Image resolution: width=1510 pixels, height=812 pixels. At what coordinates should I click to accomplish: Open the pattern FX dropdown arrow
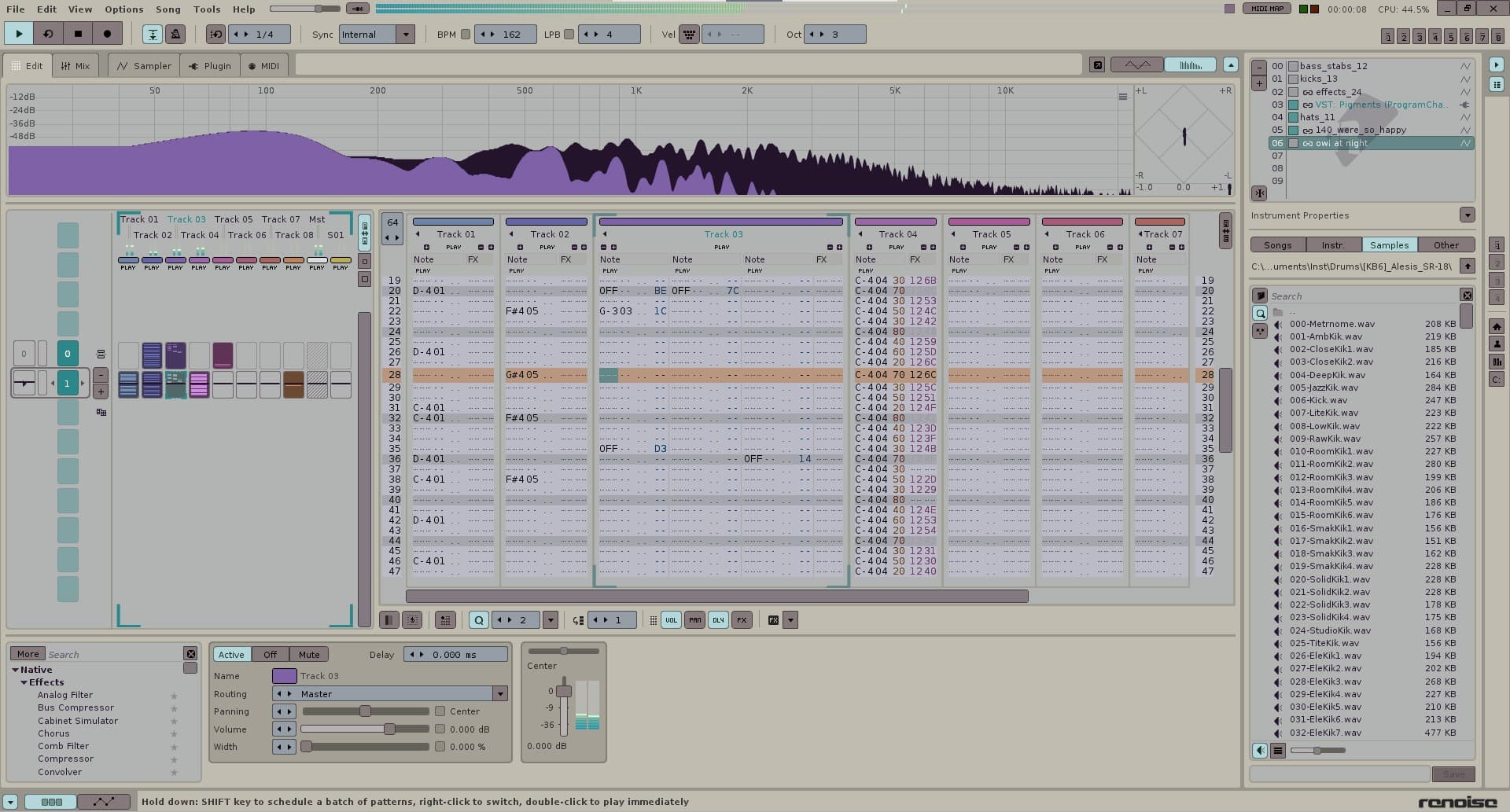pos(790,620)
